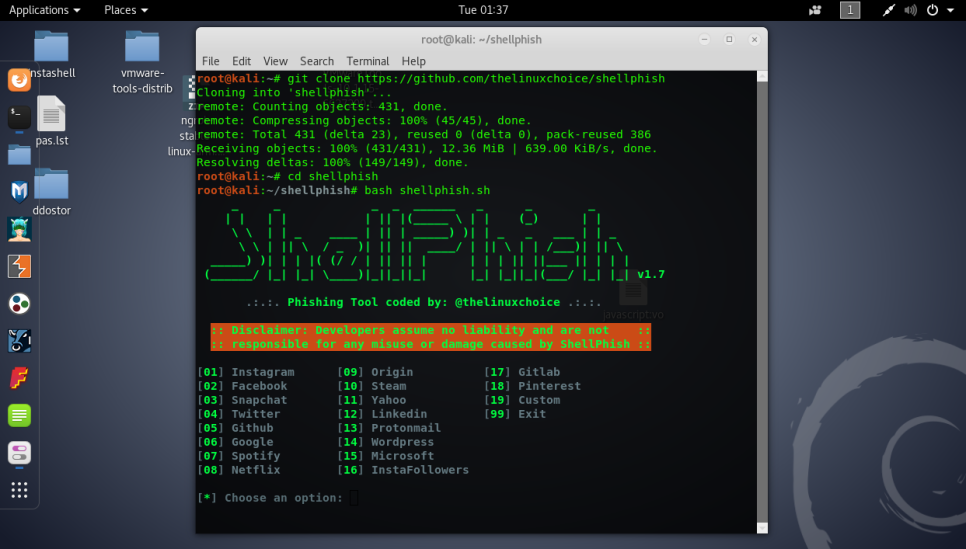
Task: Click the pen/network icon in the top bar
Action: click(888, 10)
